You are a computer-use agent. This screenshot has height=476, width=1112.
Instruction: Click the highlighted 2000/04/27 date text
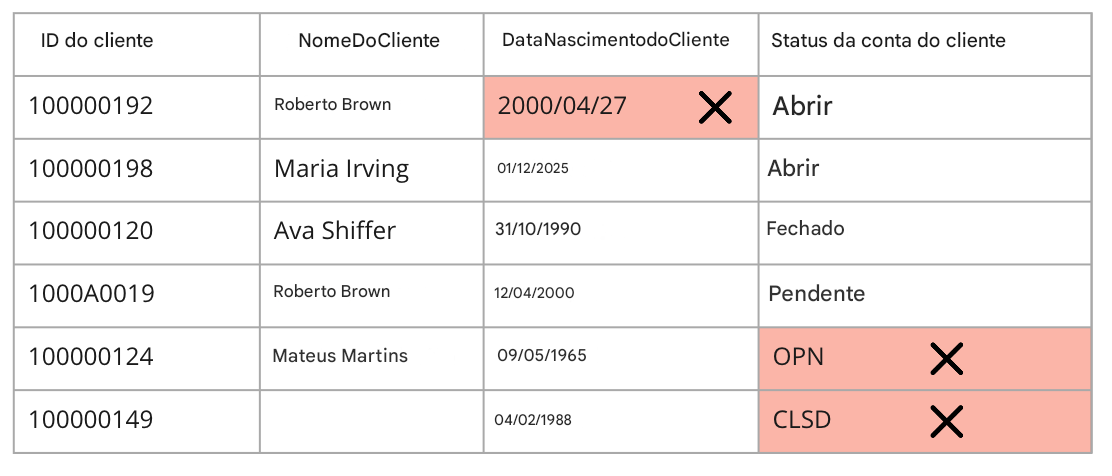[x=562, y=106]
